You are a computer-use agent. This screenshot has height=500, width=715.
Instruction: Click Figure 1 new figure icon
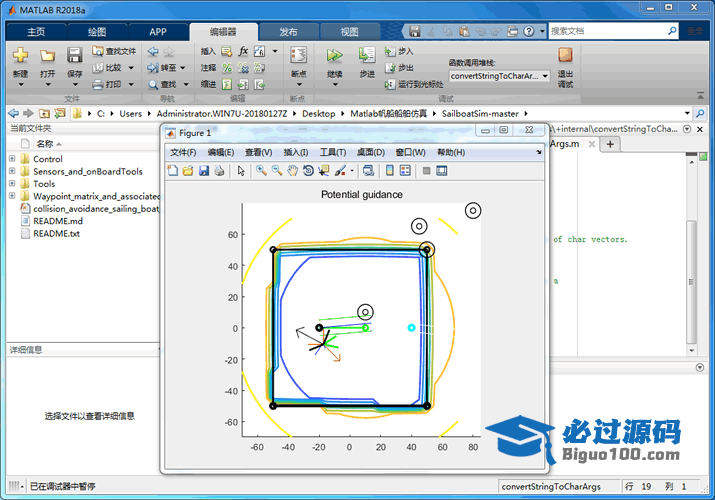(173, 171)
